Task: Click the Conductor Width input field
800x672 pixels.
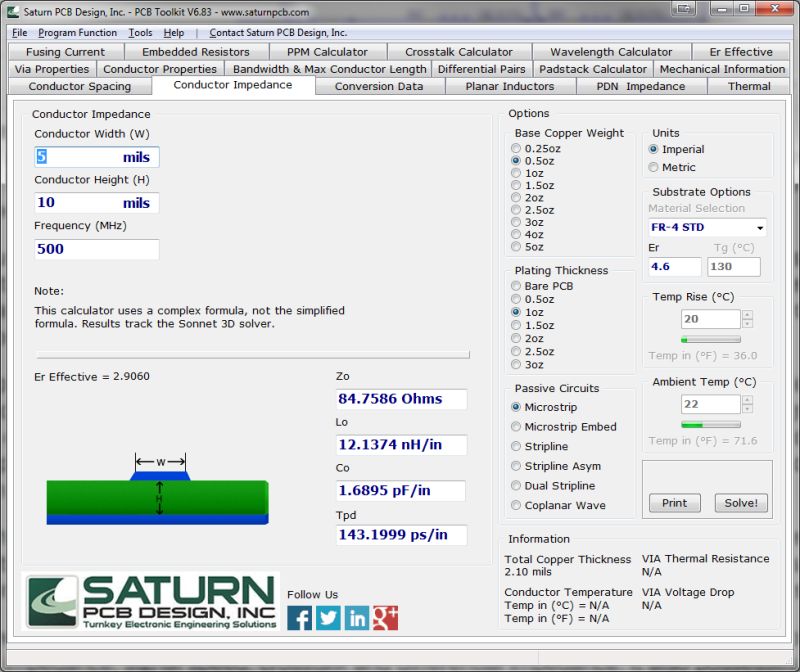Action: (x=96, y=157)
